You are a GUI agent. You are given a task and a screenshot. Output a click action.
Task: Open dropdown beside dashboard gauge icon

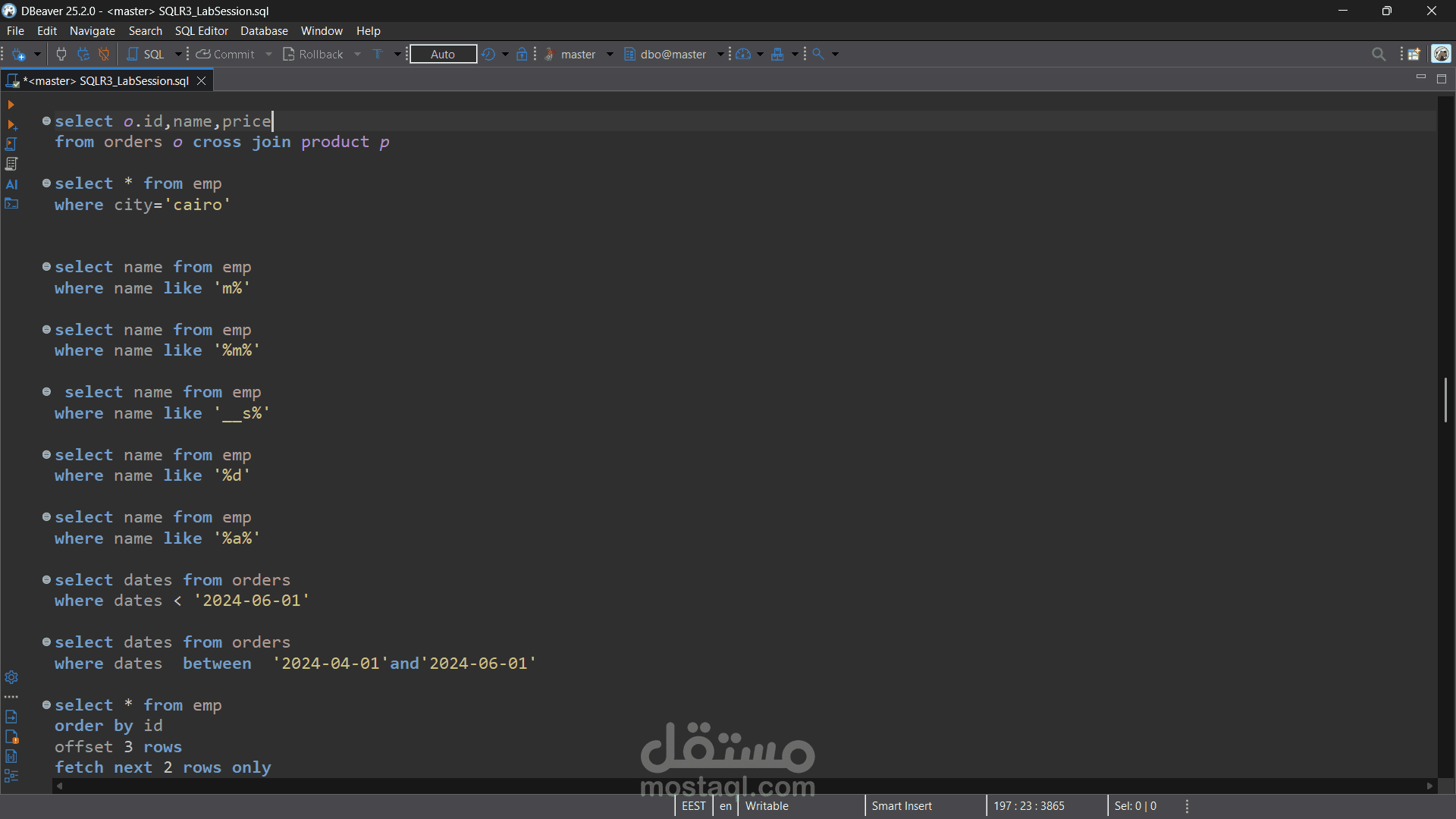(x=760, y=55)
